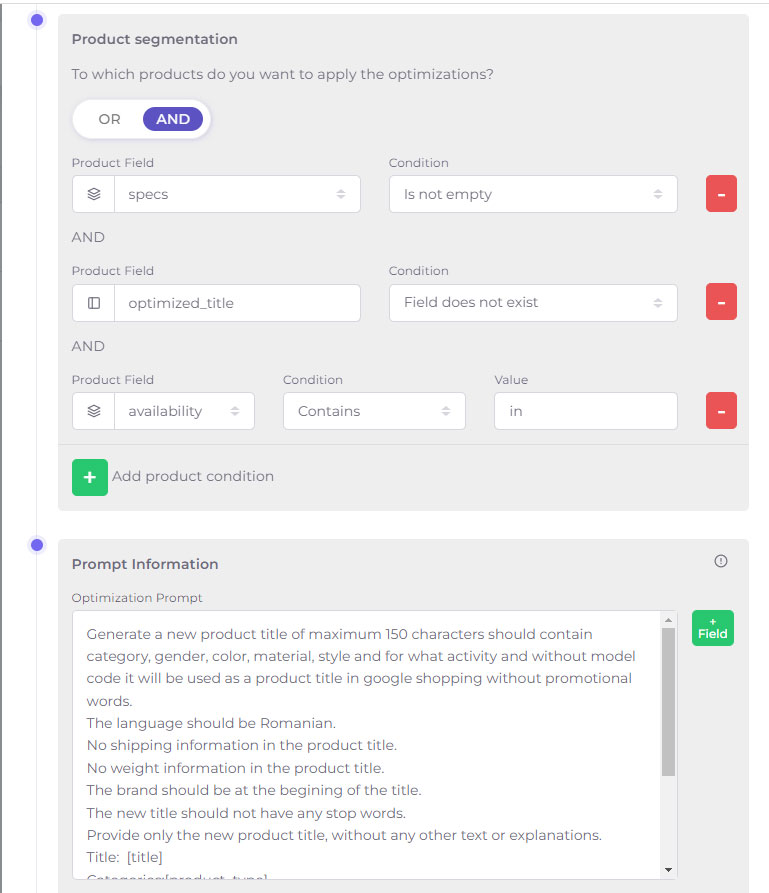Screen dimensions: 769x893
Task: Open the Prompt Information info icon
Action: [x=721, y=561]
